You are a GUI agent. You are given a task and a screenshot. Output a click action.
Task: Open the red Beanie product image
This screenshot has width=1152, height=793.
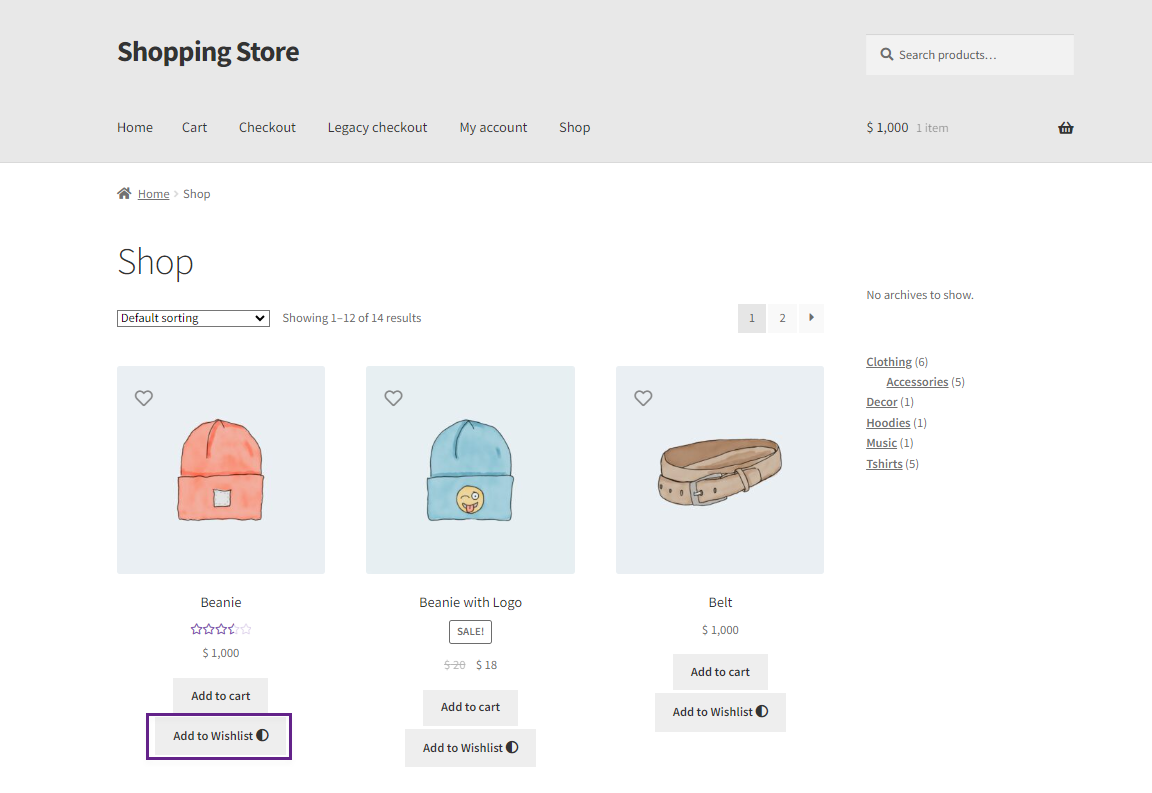(x=220, y=470)
